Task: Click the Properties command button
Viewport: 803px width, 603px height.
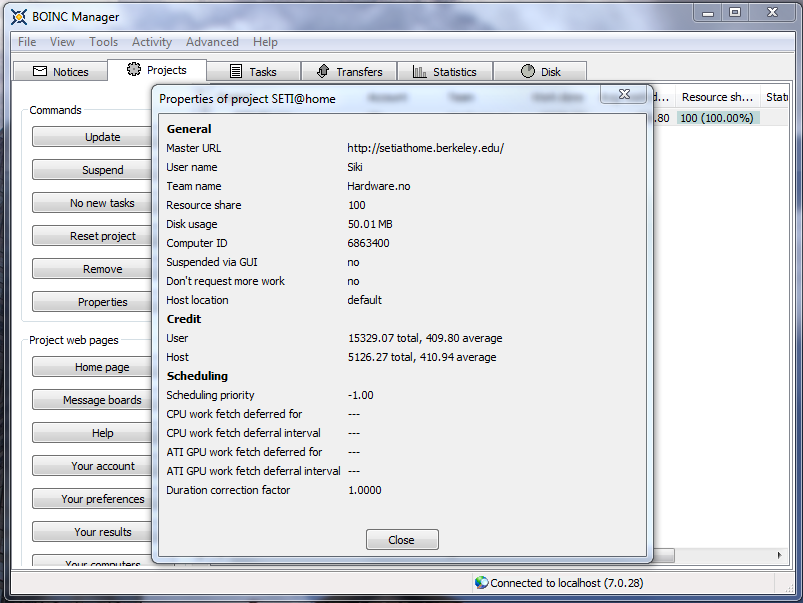Action: pos(94,302)
